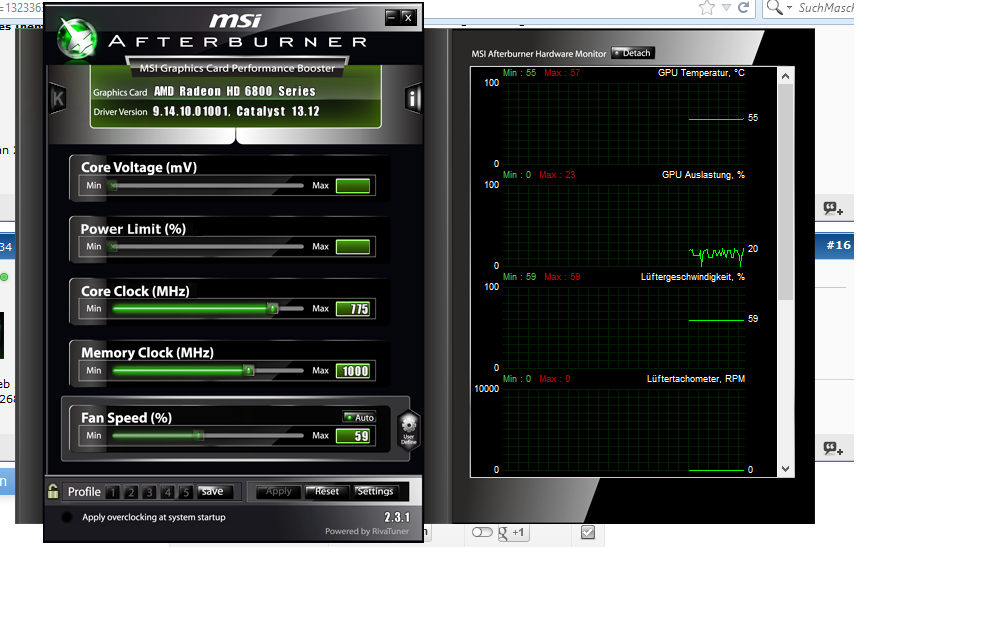Click the Core Clock slider handle
1008x630 pixels.
[x=273, y=309]
